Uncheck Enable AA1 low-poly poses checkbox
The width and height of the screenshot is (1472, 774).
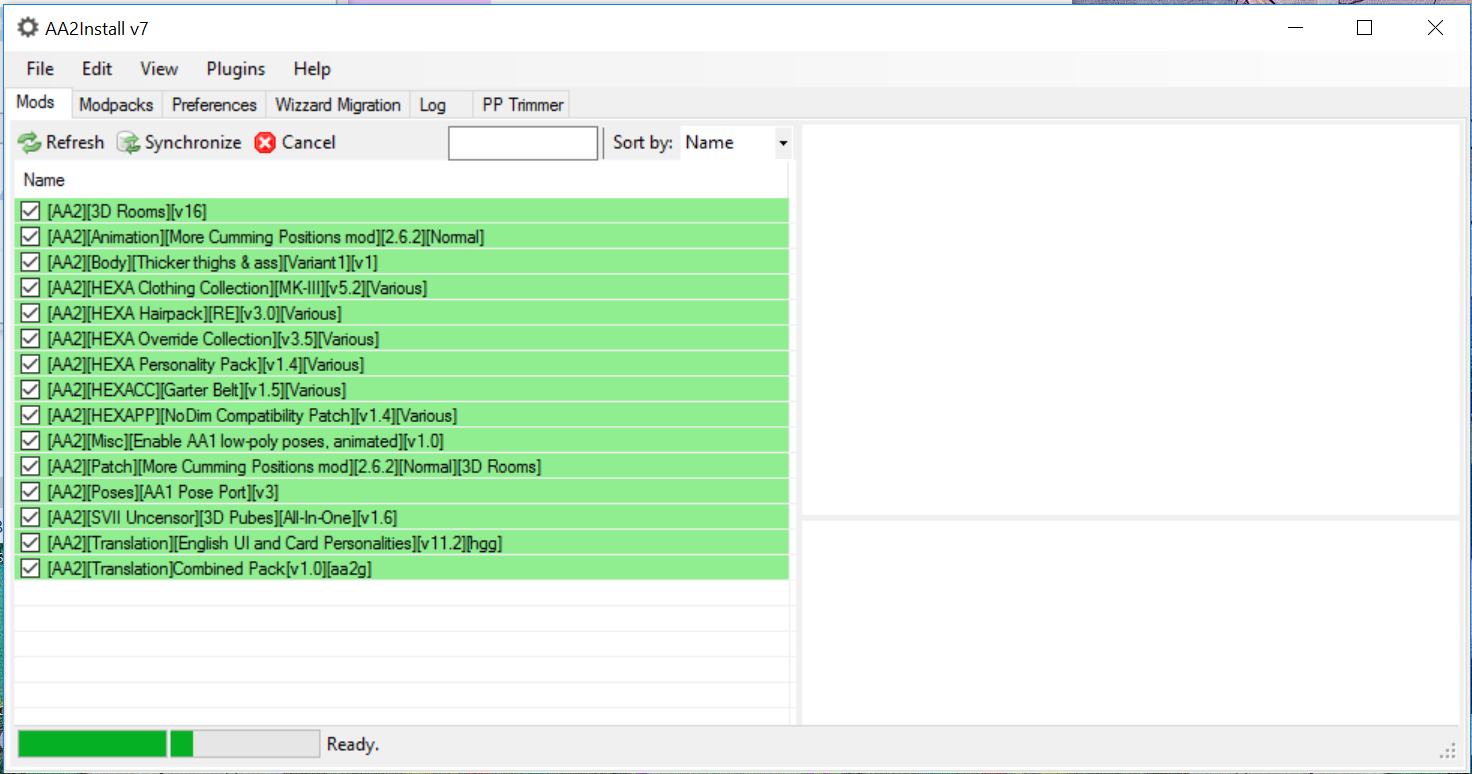click(x=30, y=441)
